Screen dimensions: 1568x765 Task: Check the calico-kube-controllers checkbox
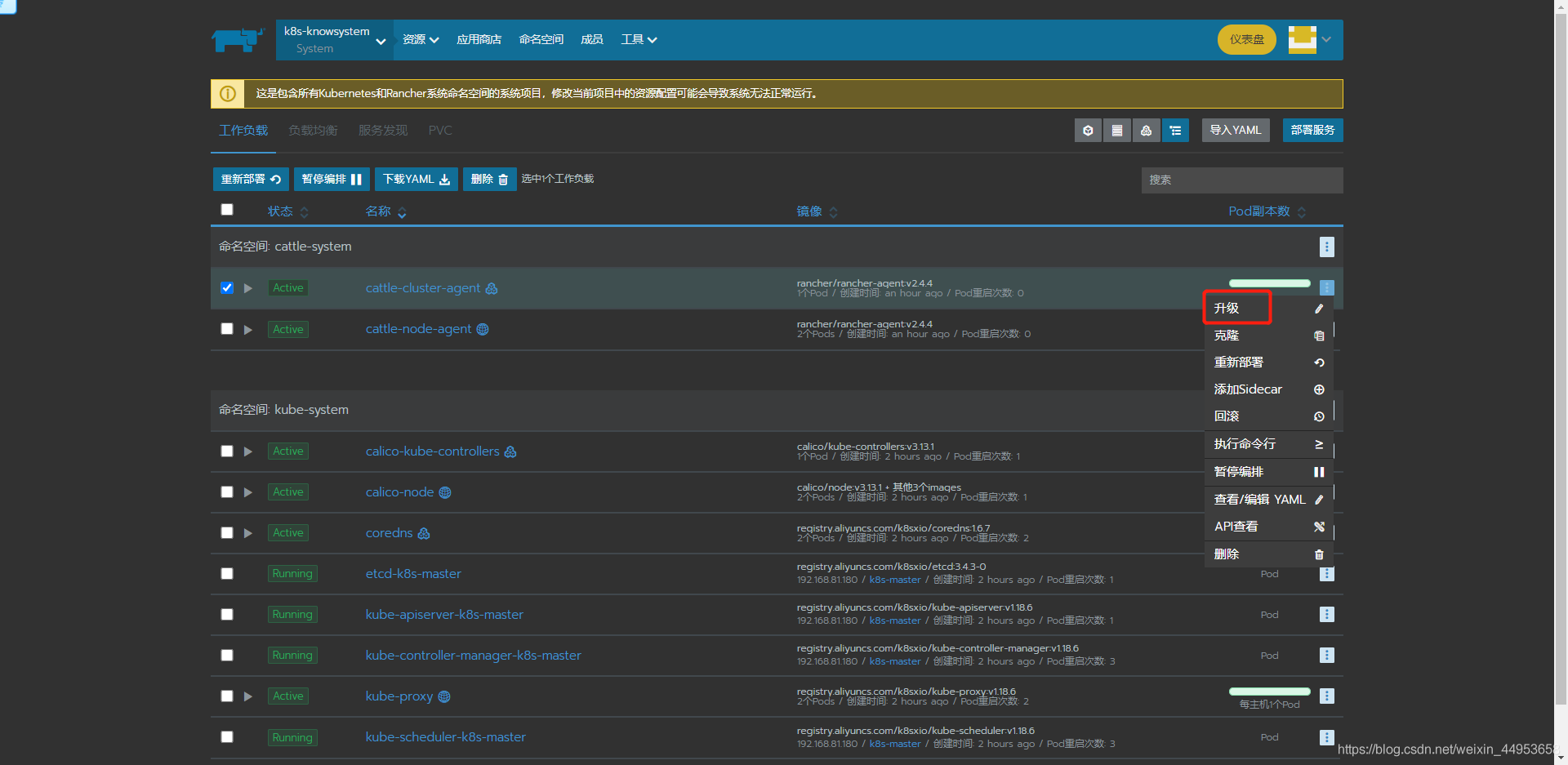[x=227, y=451]
